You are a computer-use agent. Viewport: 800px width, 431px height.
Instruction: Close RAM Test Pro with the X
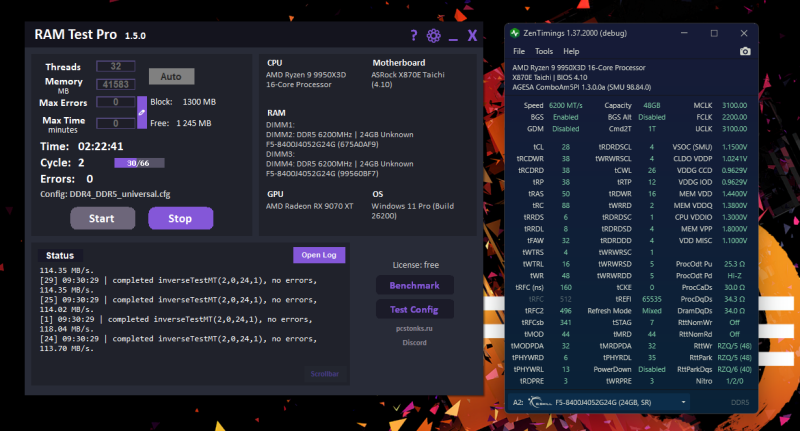[472, 35]
